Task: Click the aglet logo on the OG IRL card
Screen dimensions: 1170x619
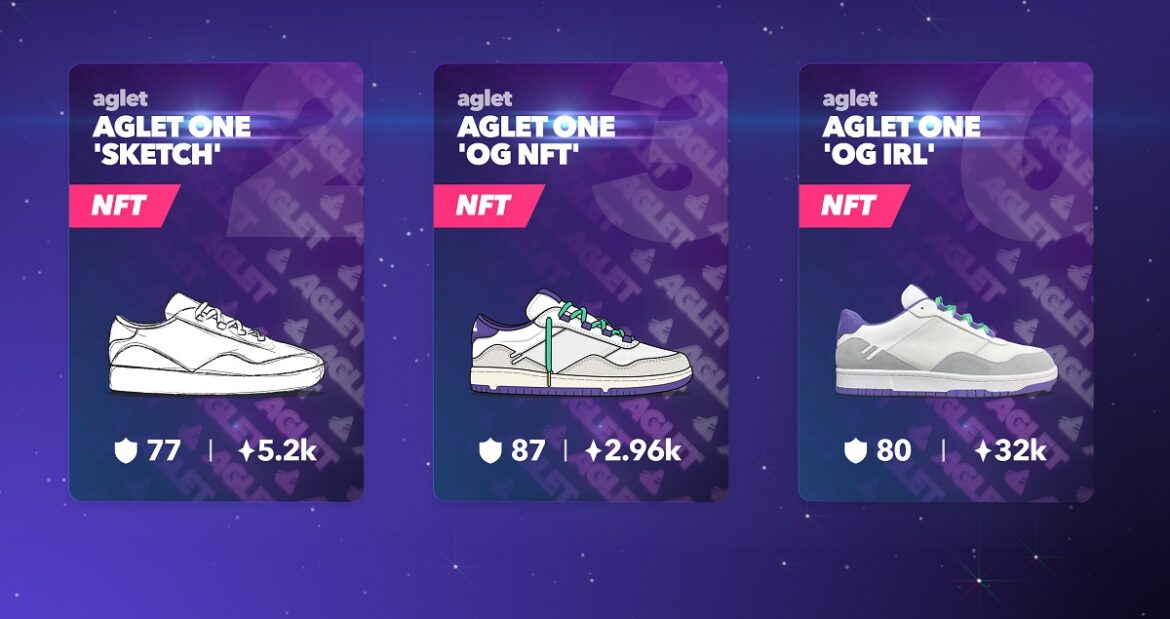Action: pyautogui.click(x=850, y=98)
